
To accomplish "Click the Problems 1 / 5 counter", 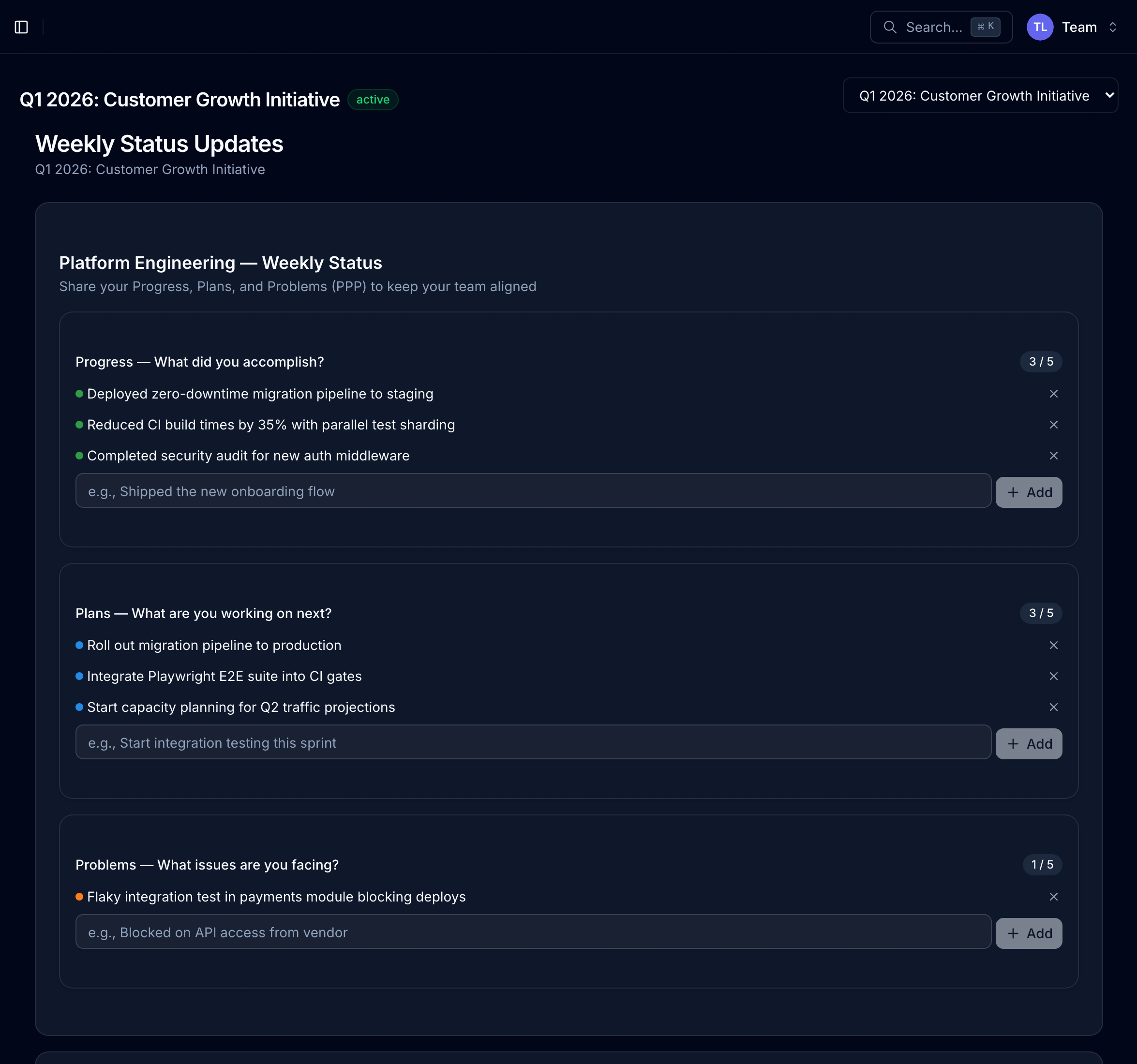I will click(1042, 864).
